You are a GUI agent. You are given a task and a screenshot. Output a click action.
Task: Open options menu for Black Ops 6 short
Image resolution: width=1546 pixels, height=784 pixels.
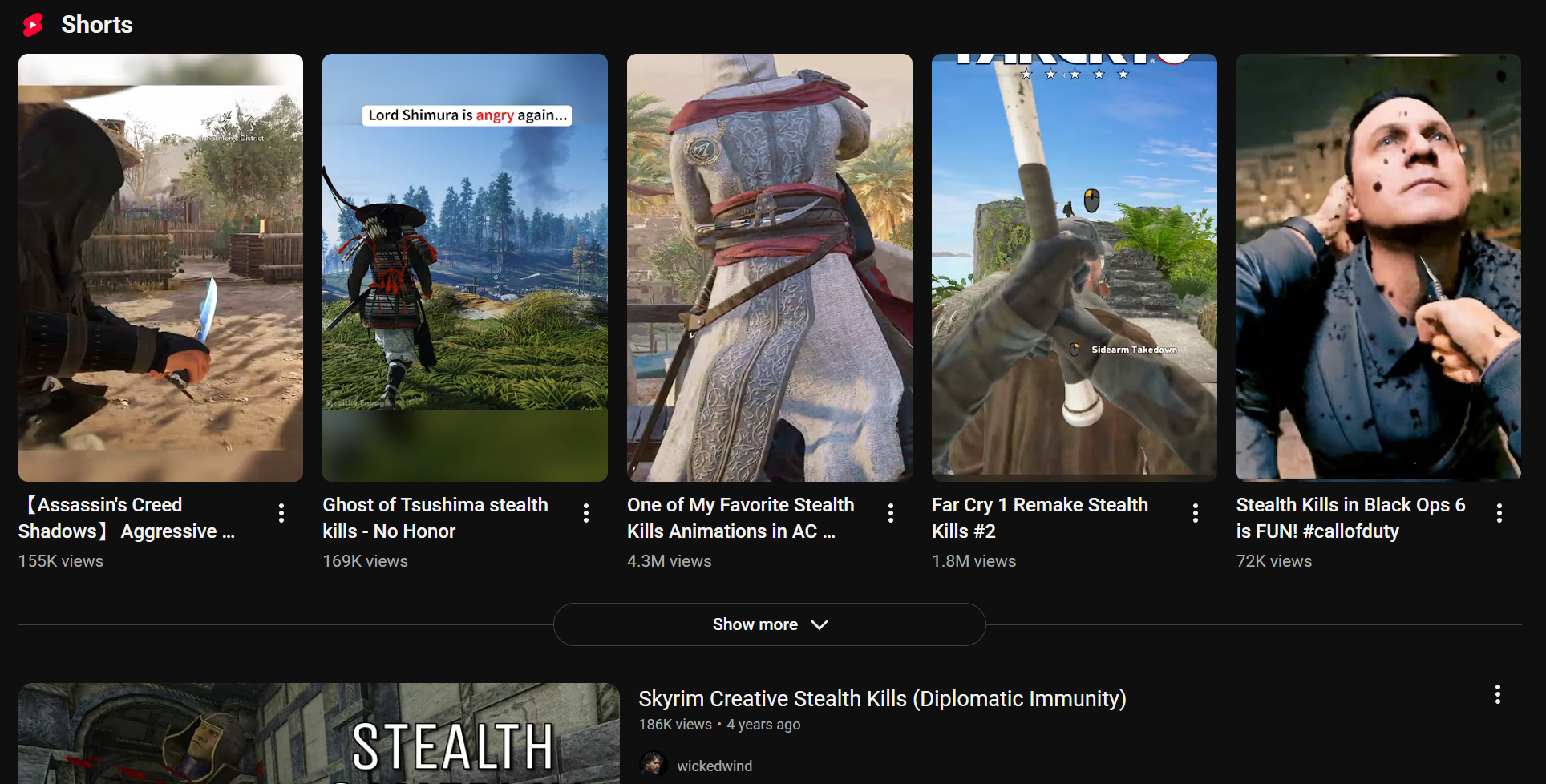tap(1499, 513)
